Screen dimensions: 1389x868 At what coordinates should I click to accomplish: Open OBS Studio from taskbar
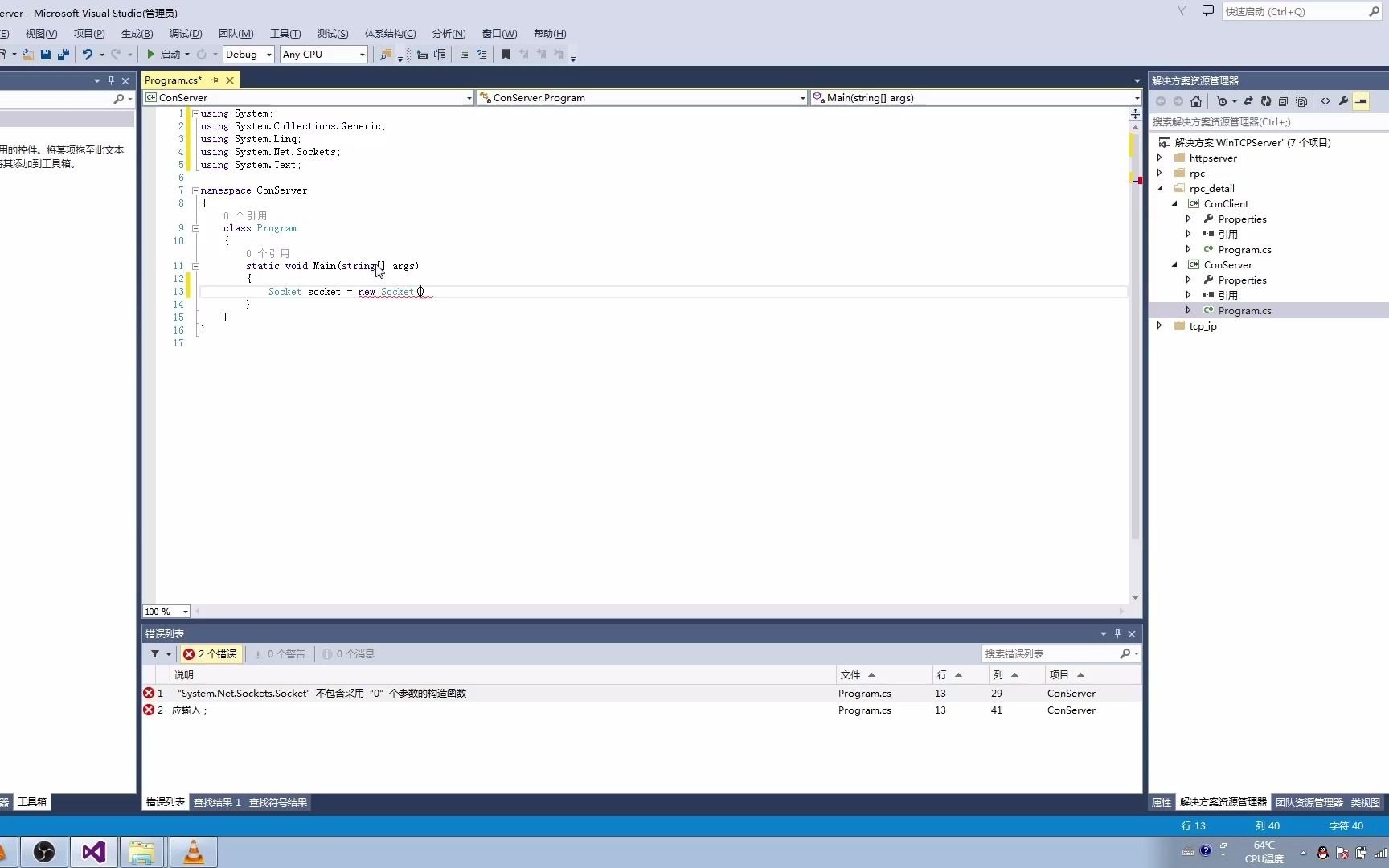click(44, 852)
